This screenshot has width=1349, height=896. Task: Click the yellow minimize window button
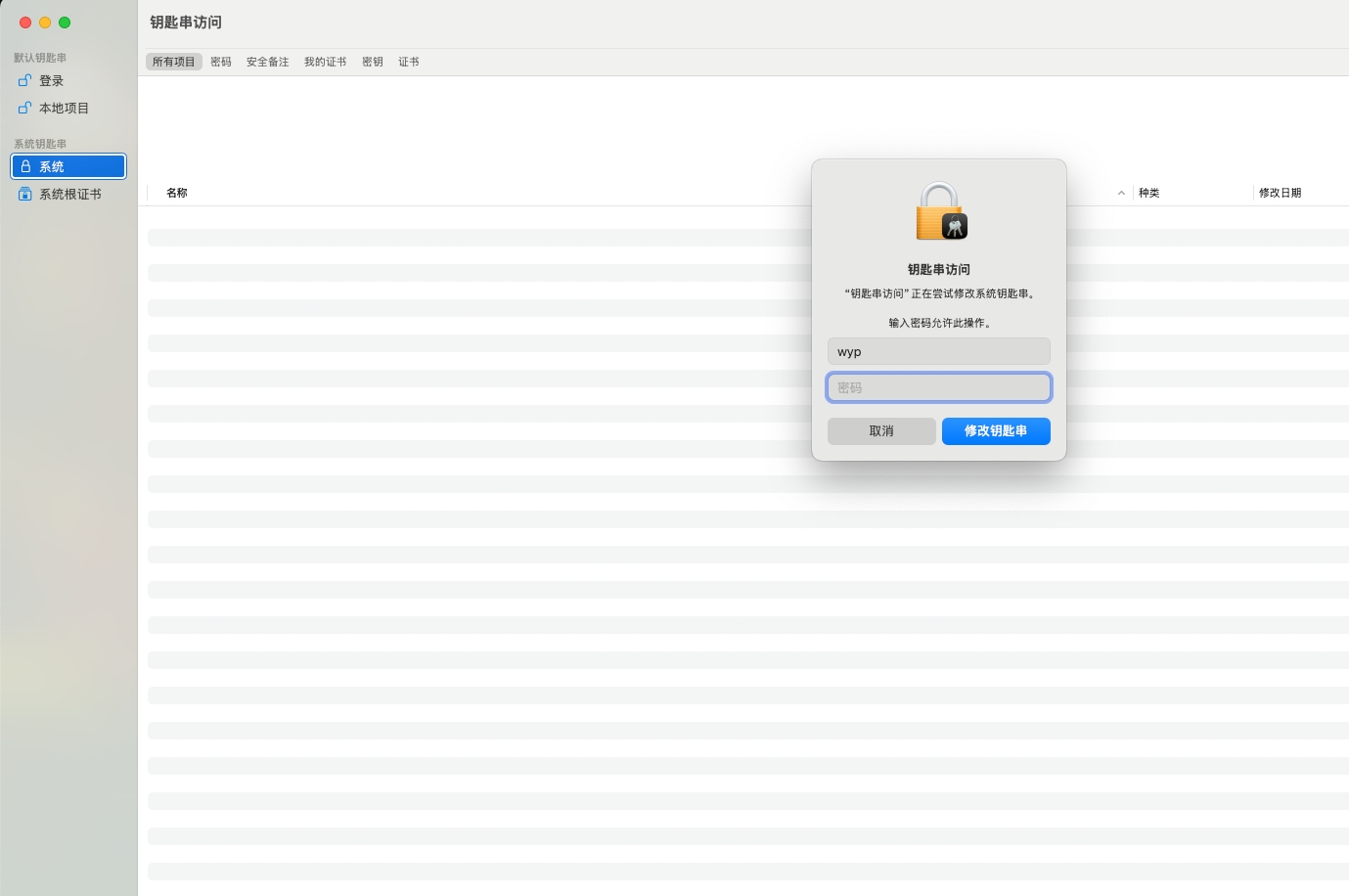click(x=45, y=22)
